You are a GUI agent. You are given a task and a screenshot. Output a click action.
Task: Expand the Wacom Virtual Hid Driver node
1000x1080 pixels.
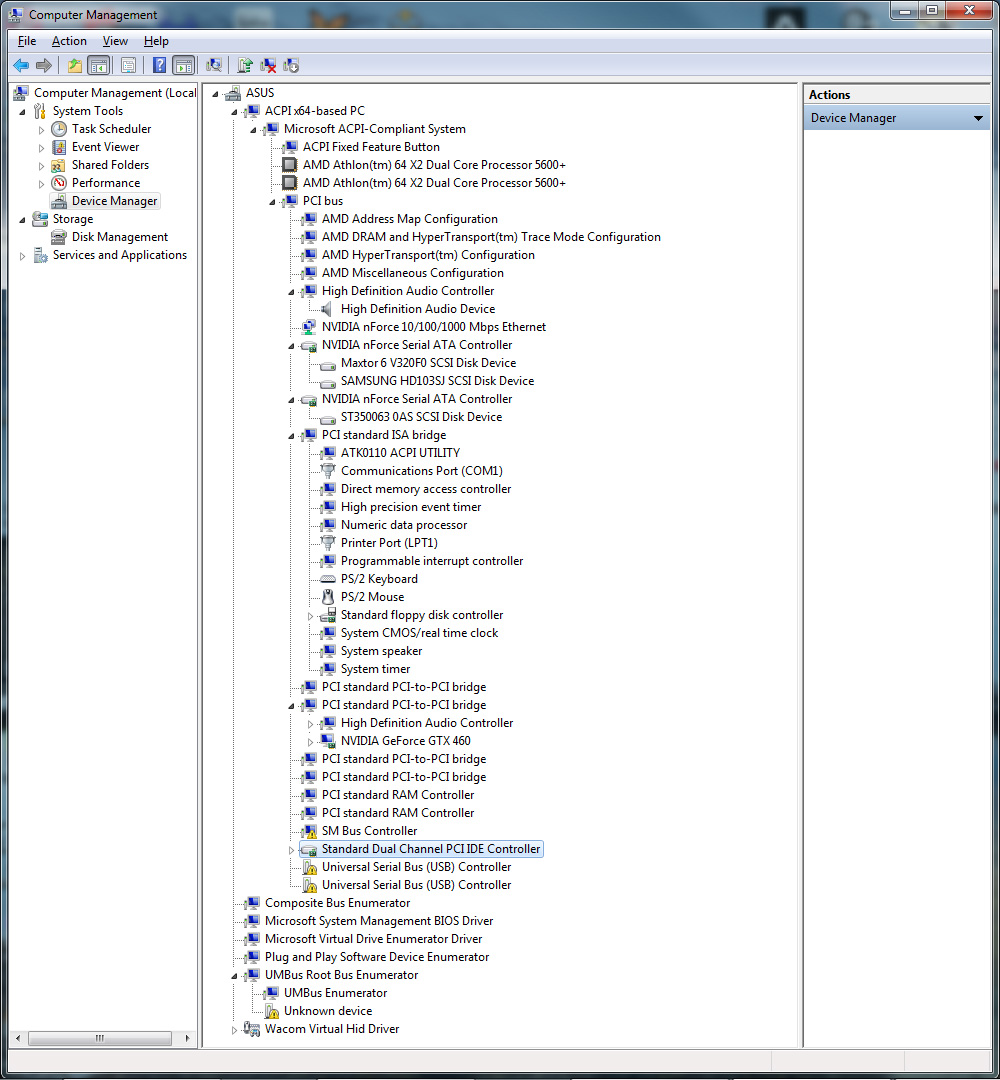[234, 1030]
